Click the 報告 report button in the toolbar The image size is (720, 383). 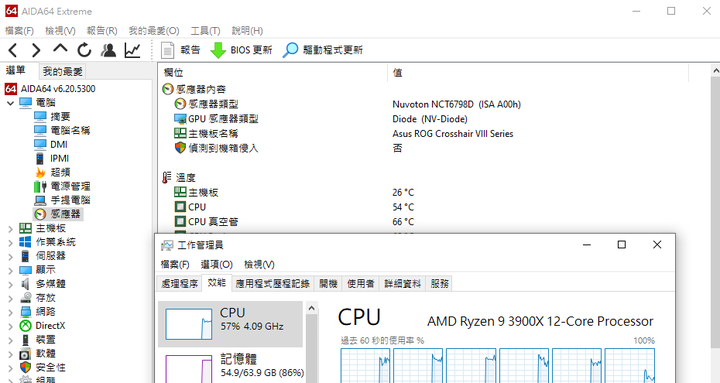180,50
